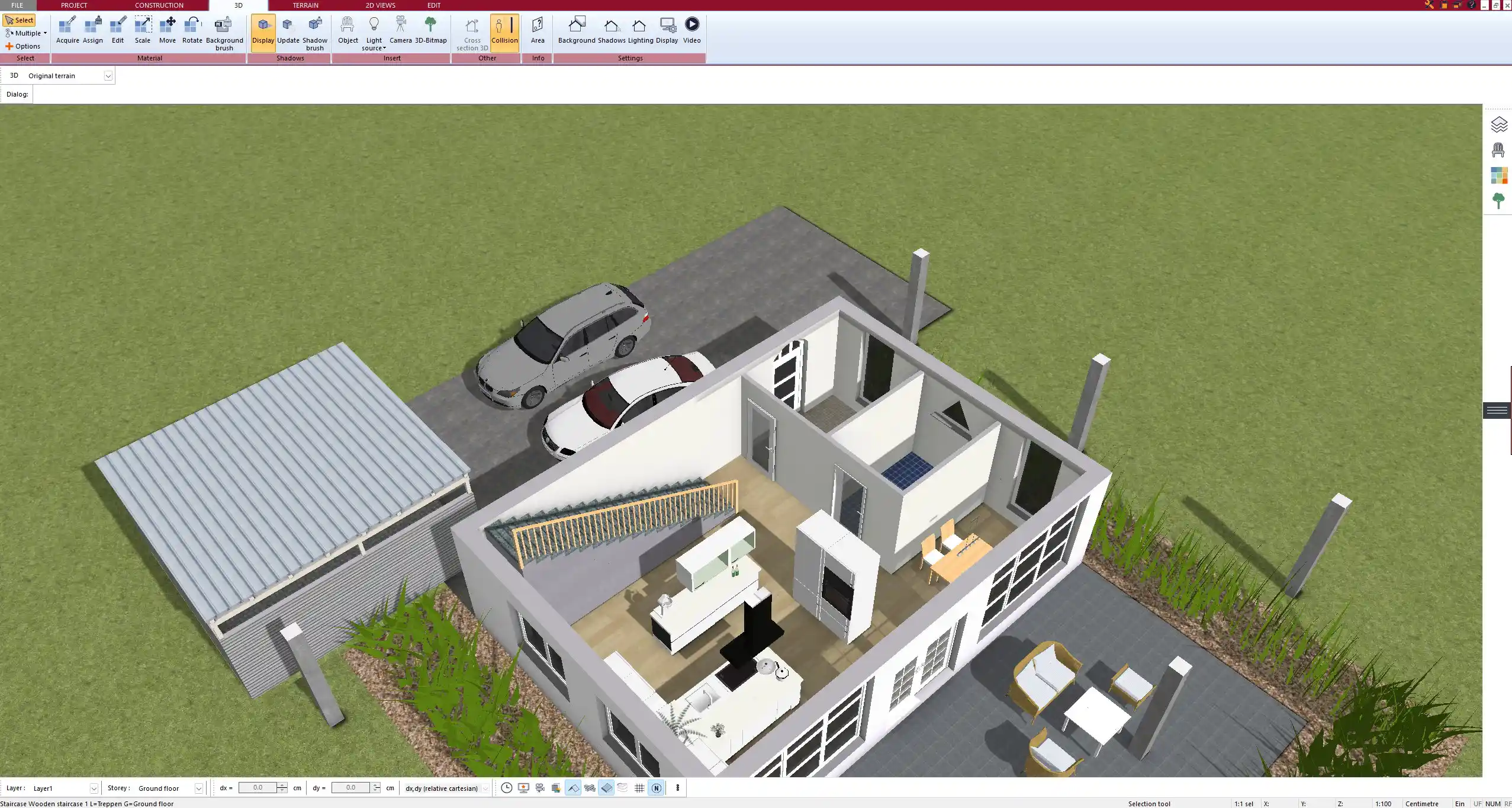The height and width of the screenshot is (808, 1512).
Task: Click the sidebar expand handle bars
Action: (x=1497, y=411)
